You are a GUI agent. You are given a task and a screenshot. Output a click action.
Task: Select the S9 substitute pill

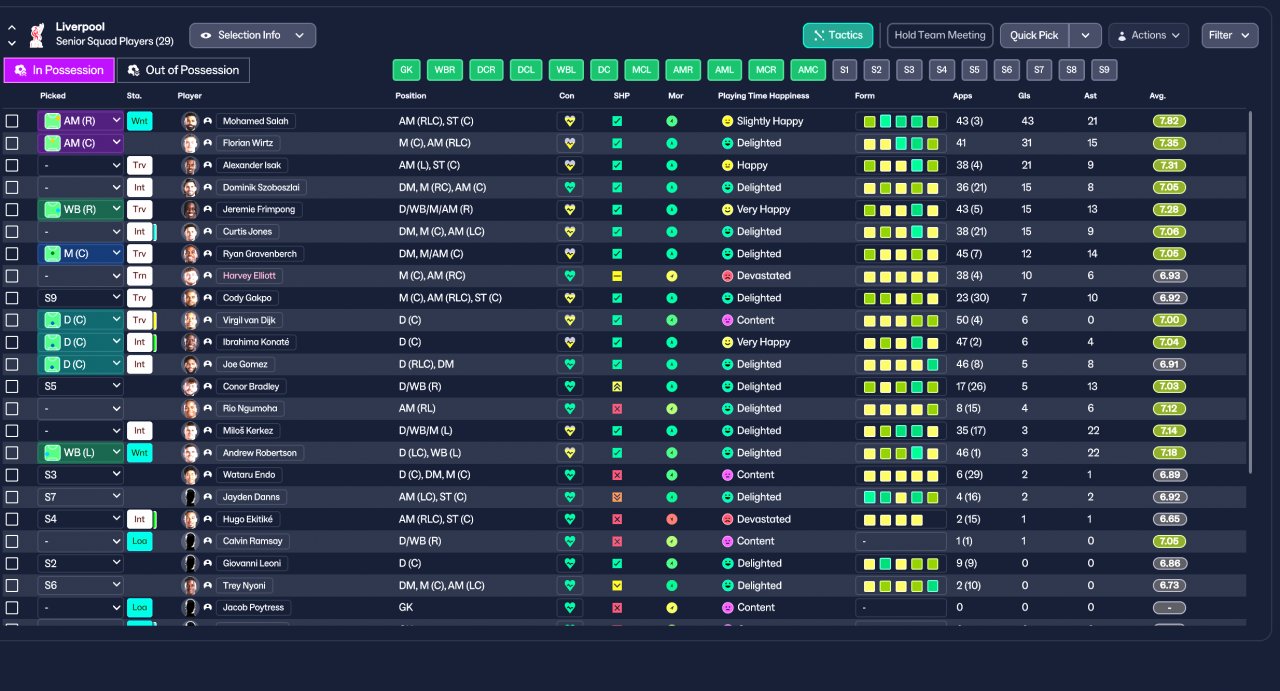coord(1104,70)
